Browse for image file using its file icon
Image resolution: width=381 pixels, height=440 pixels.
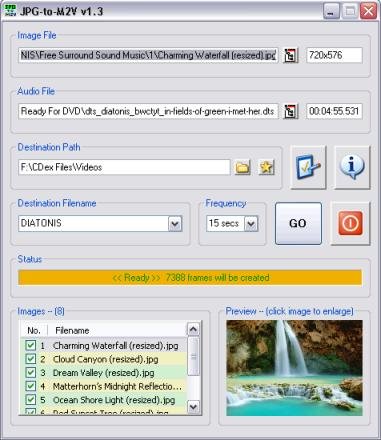click(291, 55)
